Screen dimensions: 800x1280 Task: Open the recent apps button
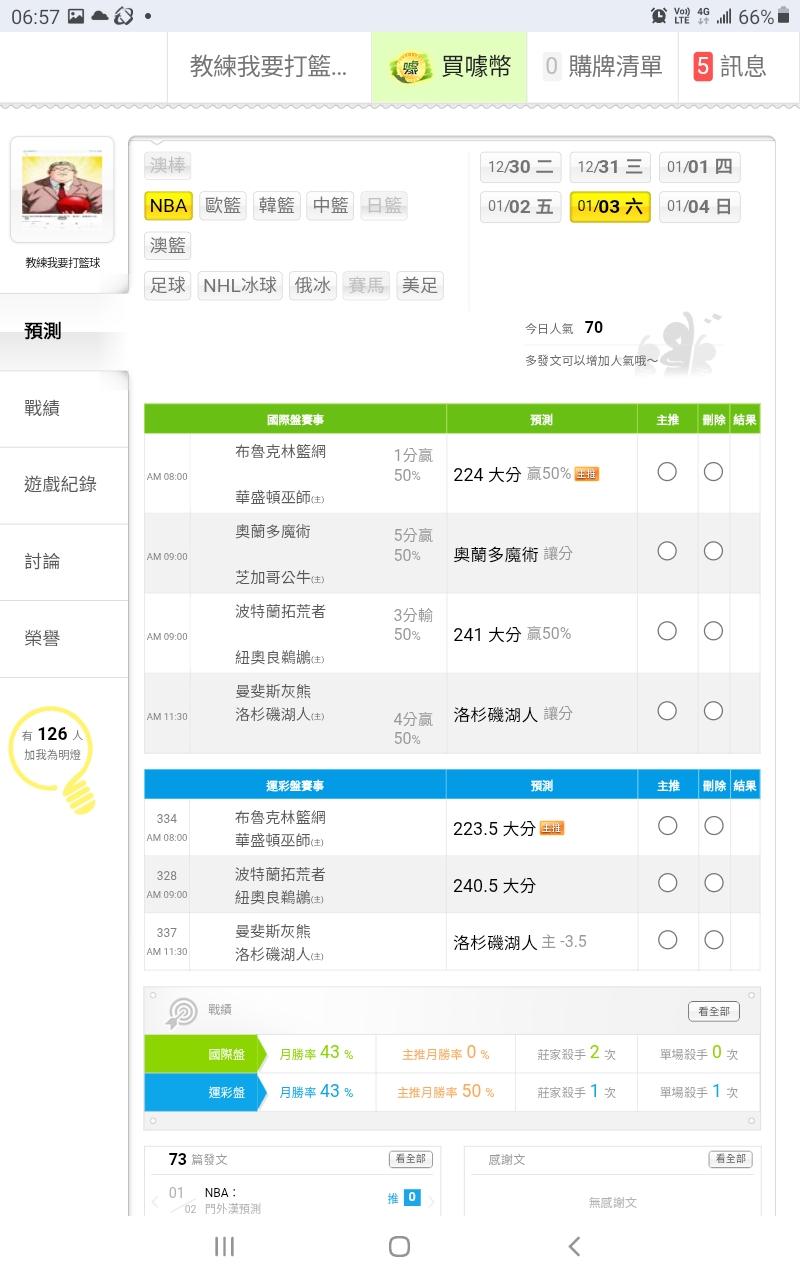click(x=225, y=1246)
